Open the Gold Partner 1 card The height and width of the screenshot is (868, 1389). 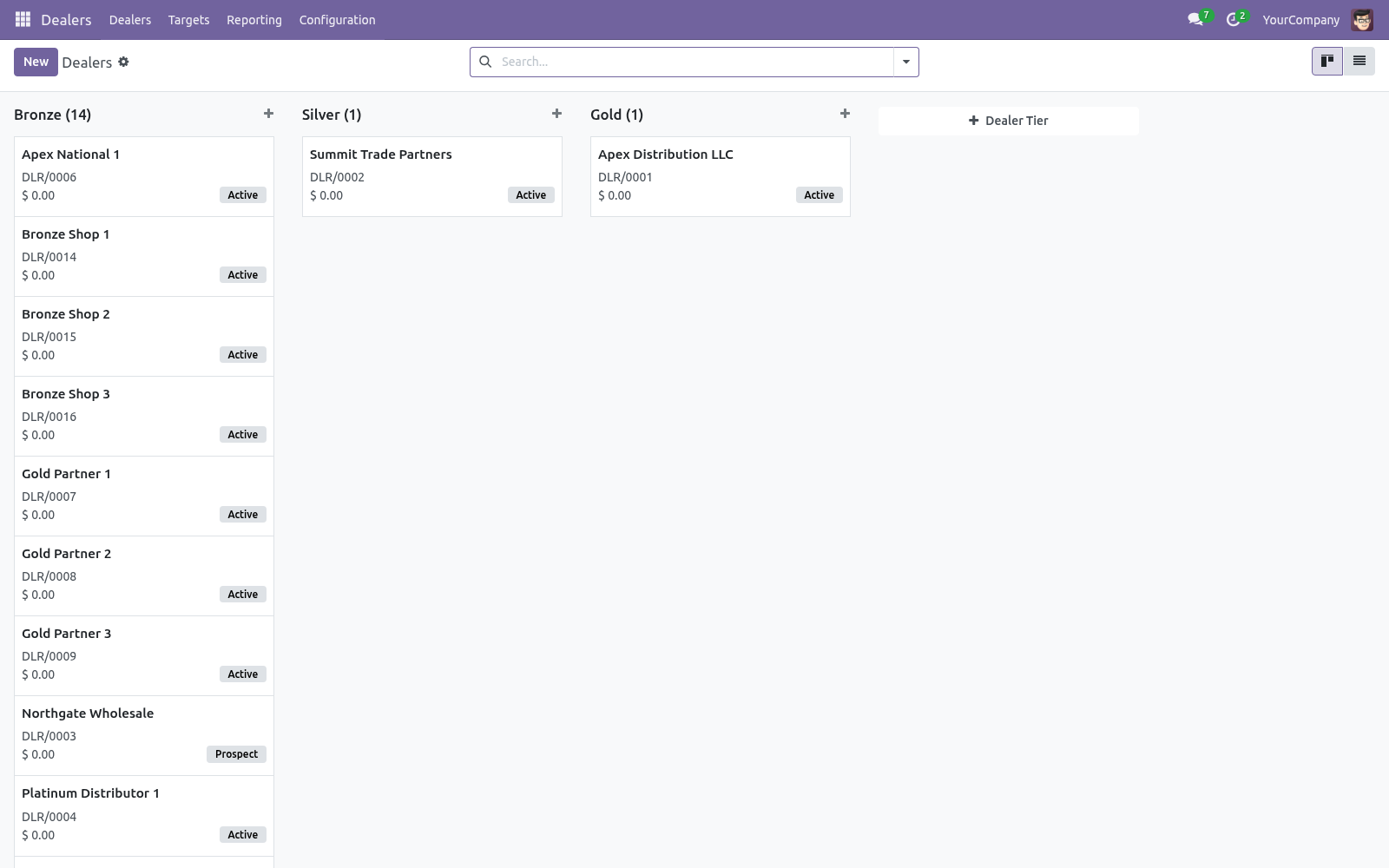tap(144, 496)
